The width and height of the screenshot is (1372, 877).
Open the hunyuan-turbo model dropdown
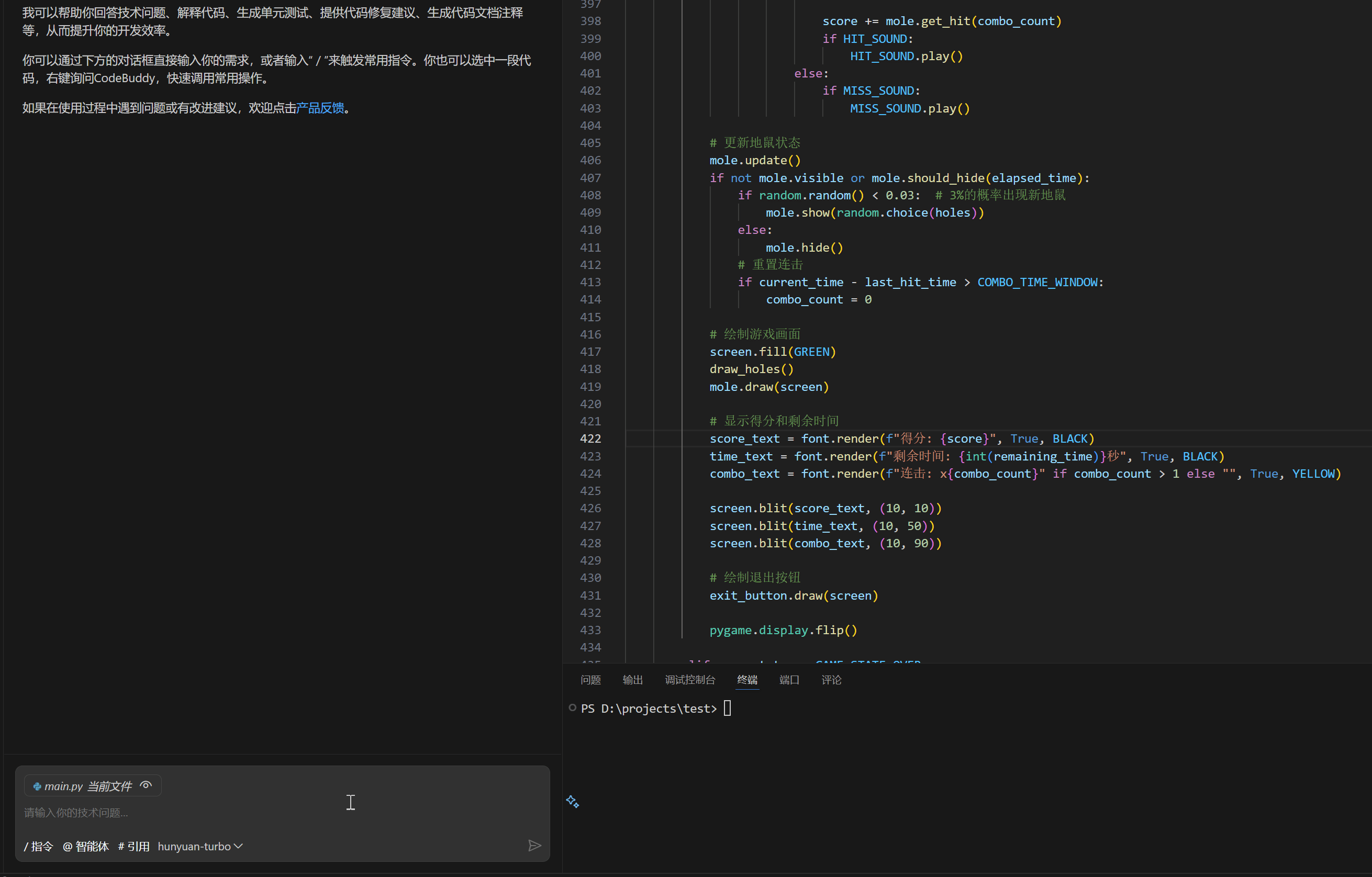pyautogui.click(x=200, y=846)
